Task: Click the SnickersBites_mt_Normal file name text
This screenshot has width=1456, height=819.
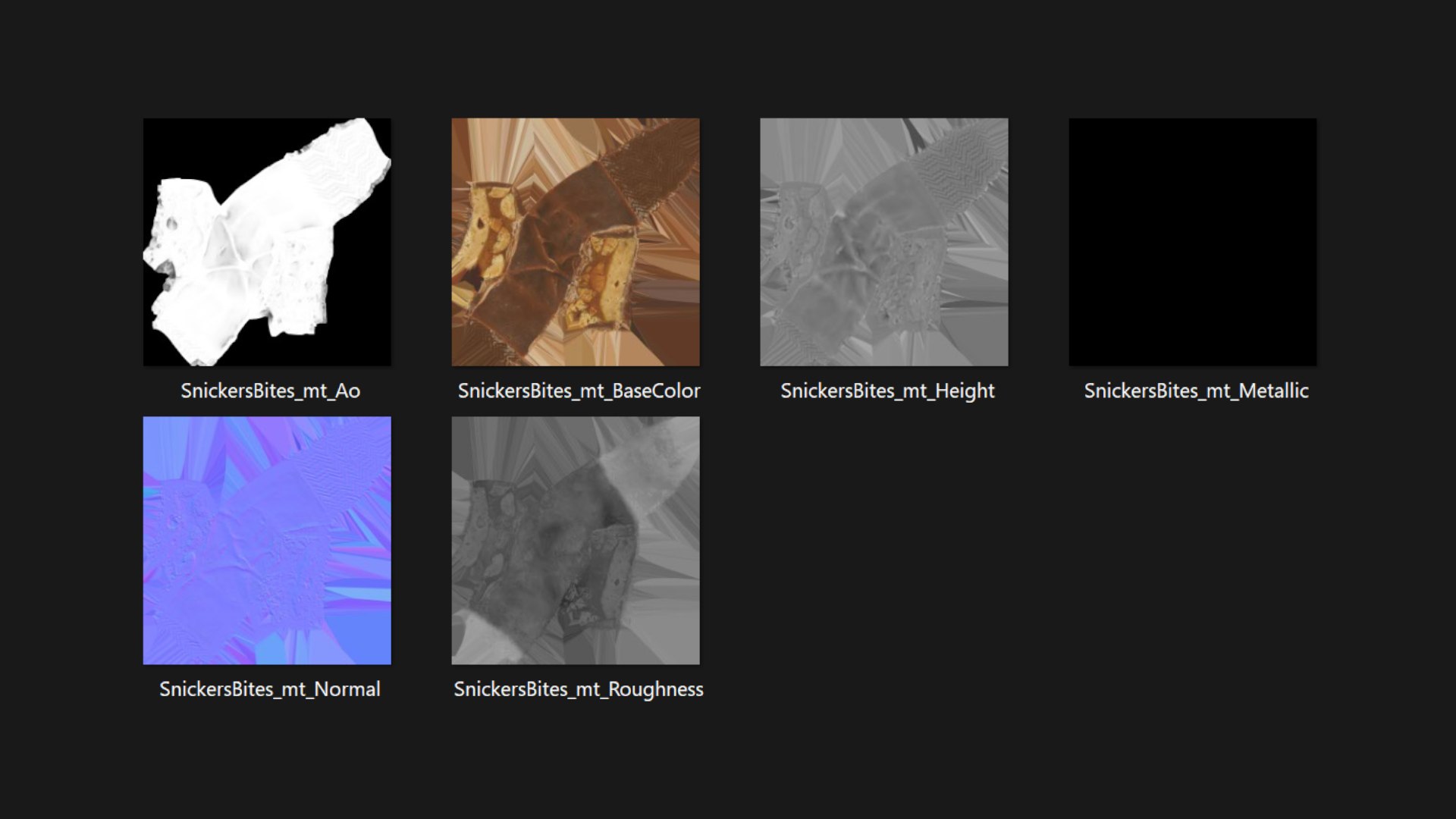Action: point(270,689)
